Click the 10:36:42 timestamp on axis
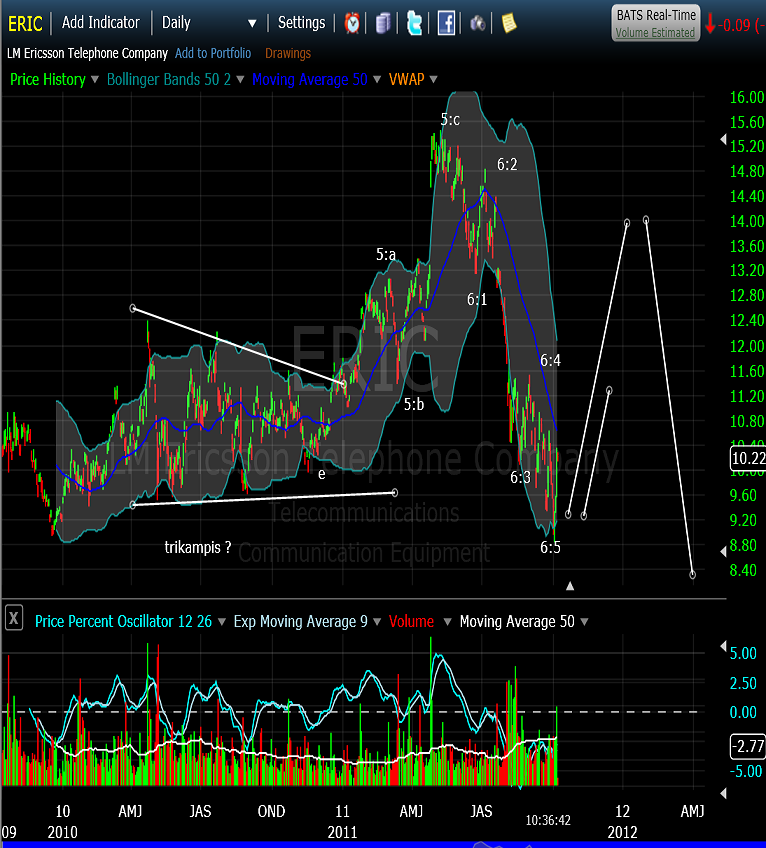The image size is (766, 848). pyautogui.click(x=548, y=820)
